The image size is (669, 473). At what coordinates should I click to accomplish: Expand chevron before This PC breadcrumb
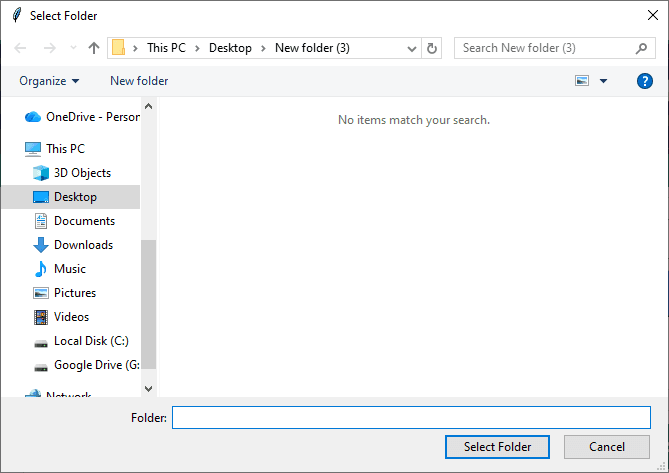point(135,48)
